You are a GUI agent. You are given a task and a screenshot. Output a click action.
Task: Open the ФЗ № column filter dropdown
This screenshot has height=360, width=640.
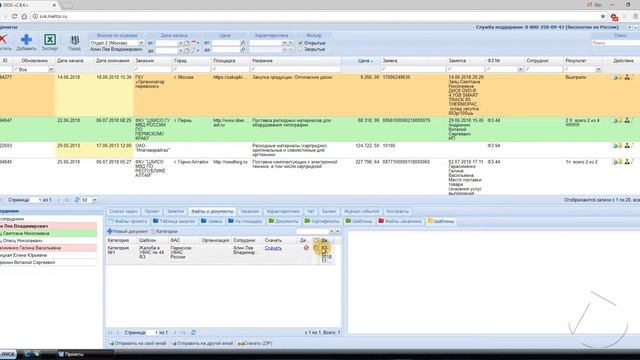click(520, 70)
